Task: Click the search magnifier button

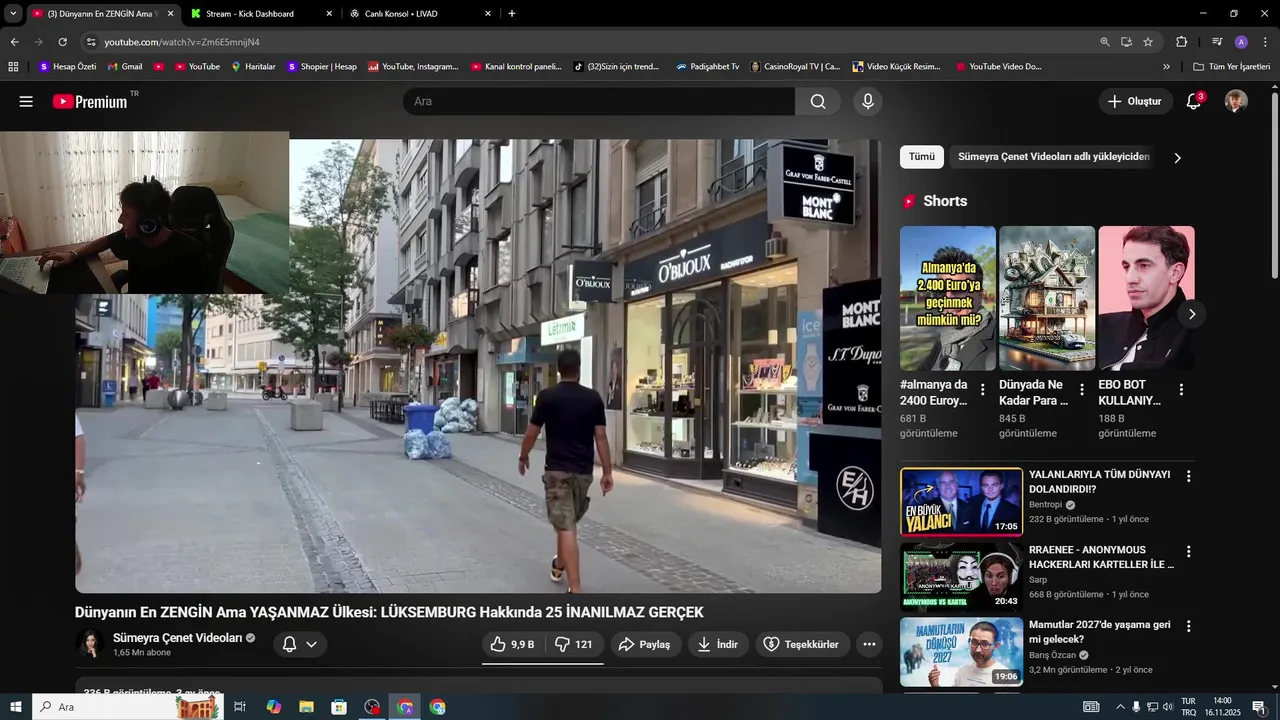Action: [818, 101]
